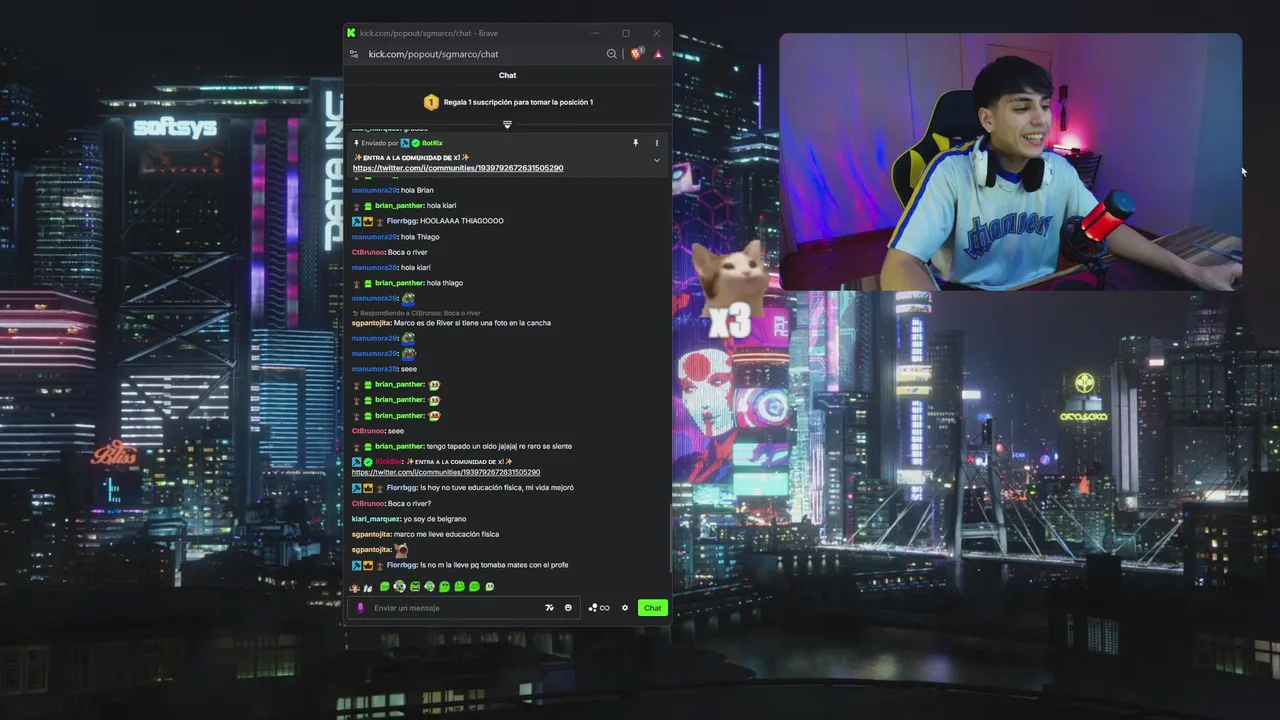Open kiari_marquez profile from Belgrano message
This screenshot has height=720, width=1280.
(x=376, y=519)
